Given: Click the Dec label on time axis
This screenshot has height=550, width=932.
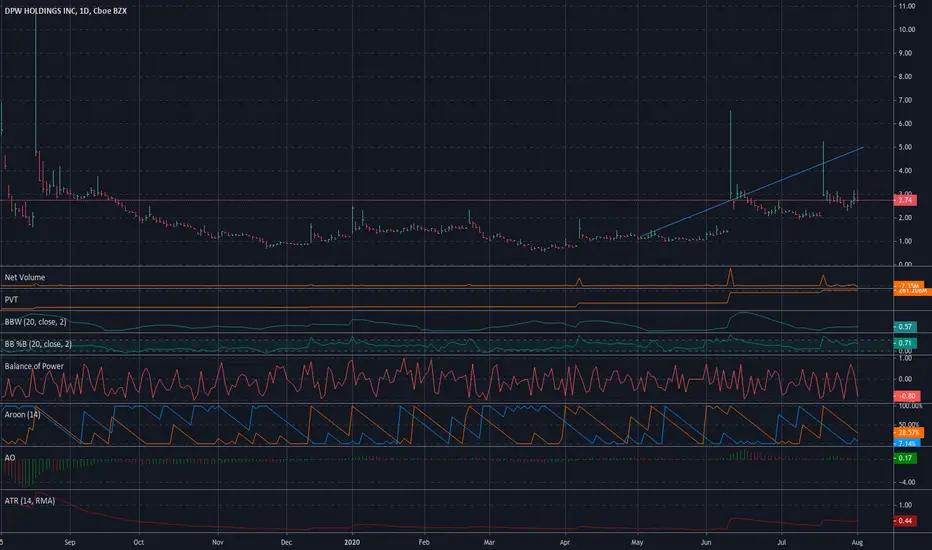Looking at the screenshot, I should pyautogui.click(x=286, y=542).
